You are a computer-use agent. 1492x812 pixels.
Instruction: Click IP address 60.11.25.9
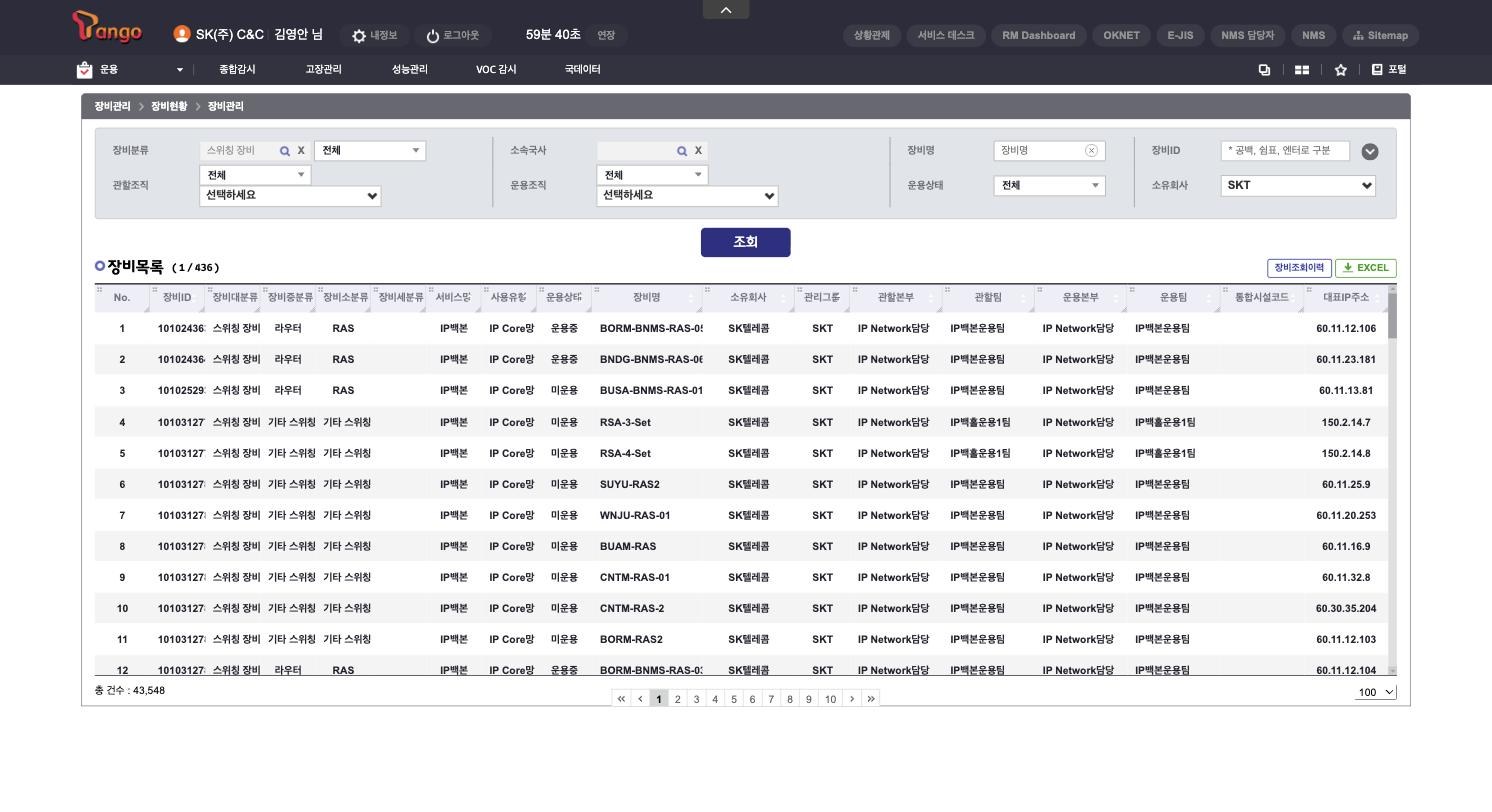(x=1346, y=484)
